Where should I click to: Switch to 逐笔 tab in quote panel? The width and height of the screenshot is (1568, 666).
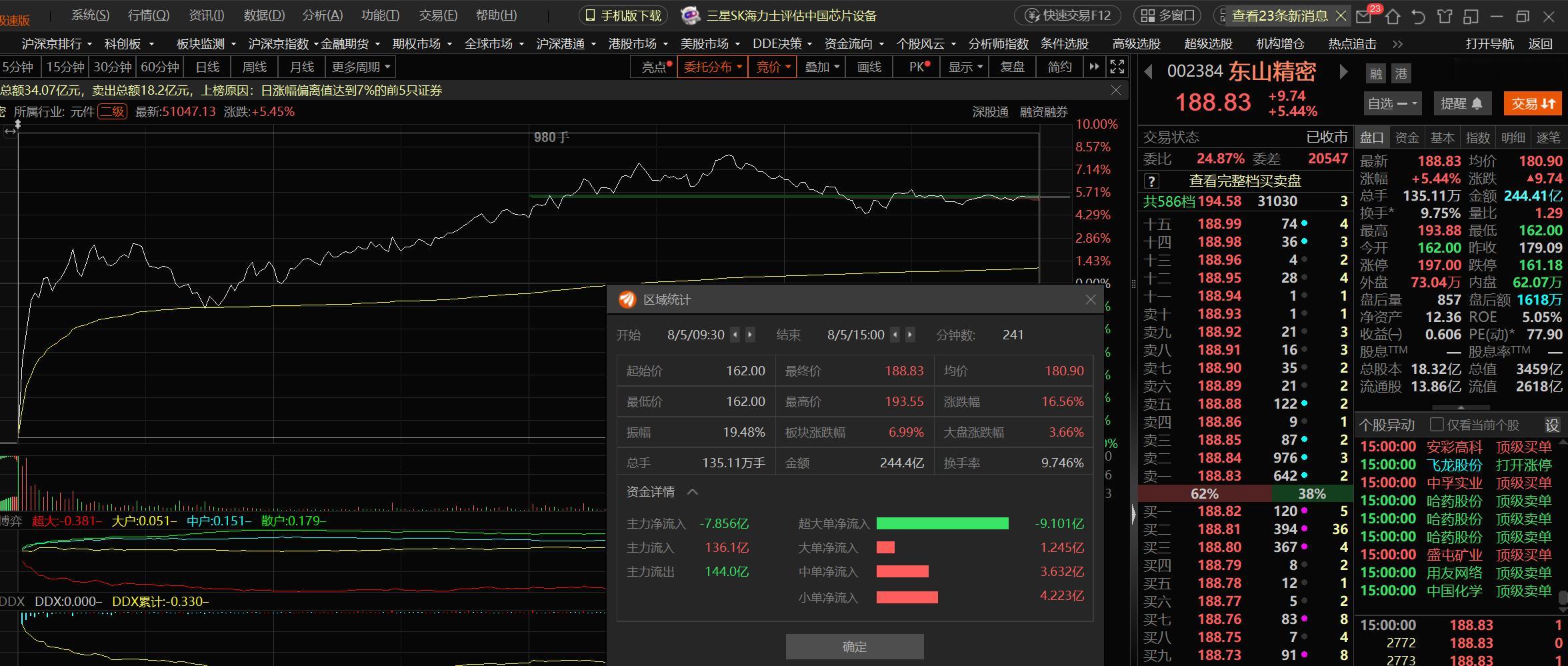point(1548,137)
